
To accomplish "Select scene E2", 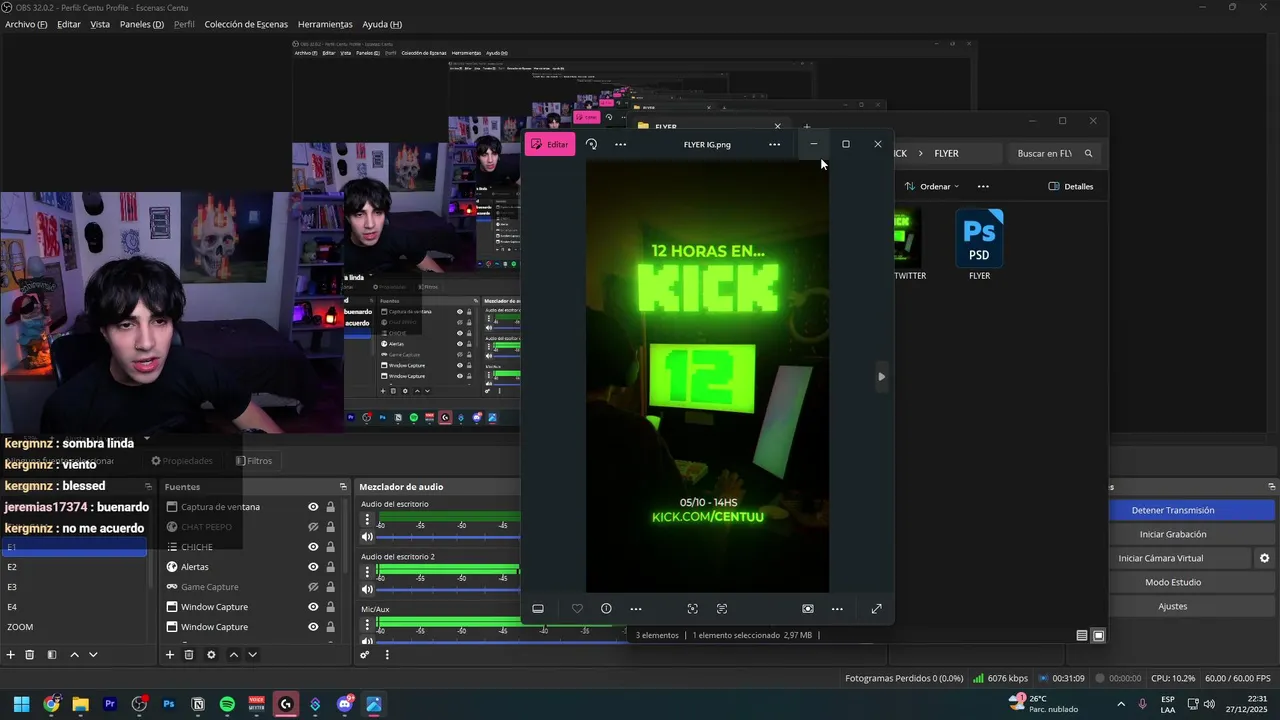I will click(75, 567).
